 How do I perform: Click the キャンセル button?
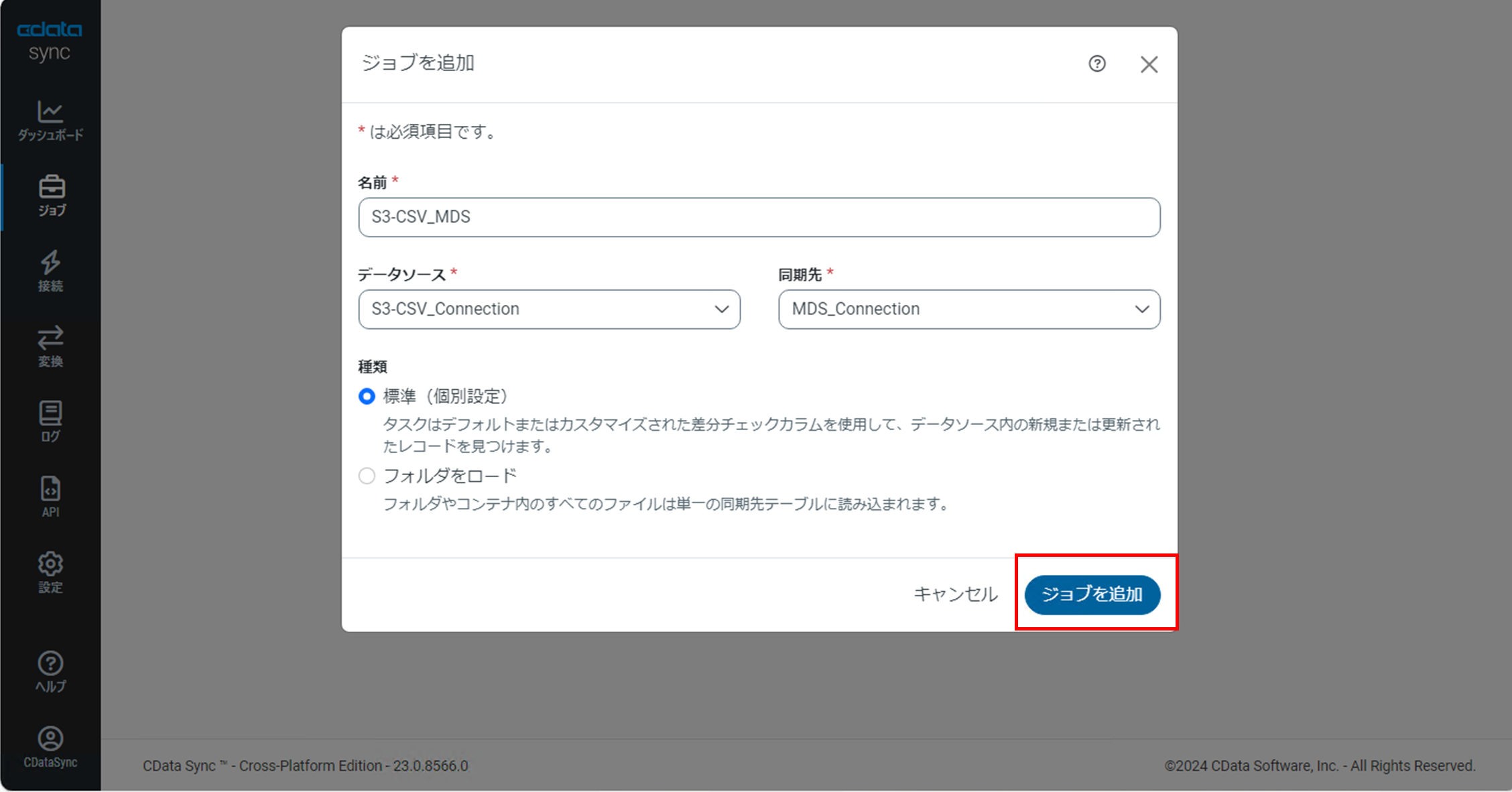pyautogui.click(x=956, y=594)
